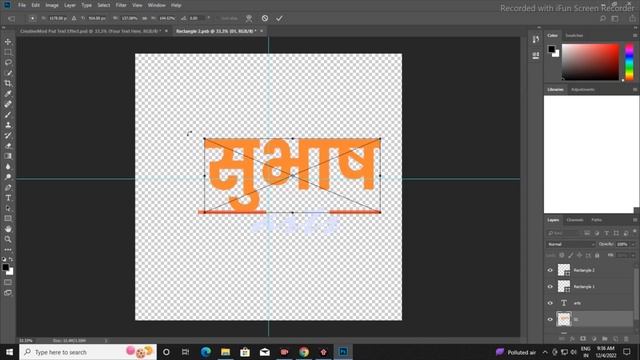This screenshot has width=640, height=360.
Task: Open the Image menu
Action: [x=52, y=5]
